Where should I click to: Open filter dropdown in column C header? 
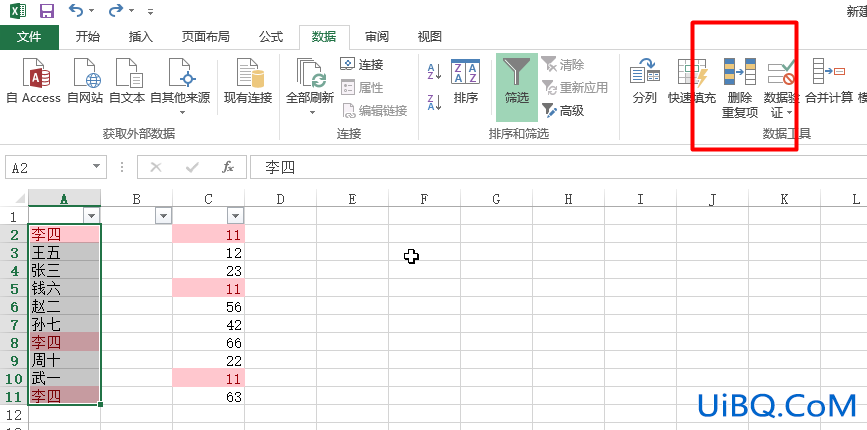point(236,216)
